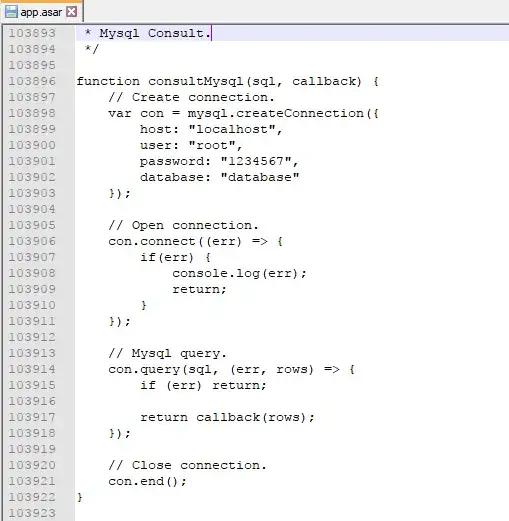This screenshot has height=521, width=509.
Task: Select the app.asar tab
Action: [41, 12]
